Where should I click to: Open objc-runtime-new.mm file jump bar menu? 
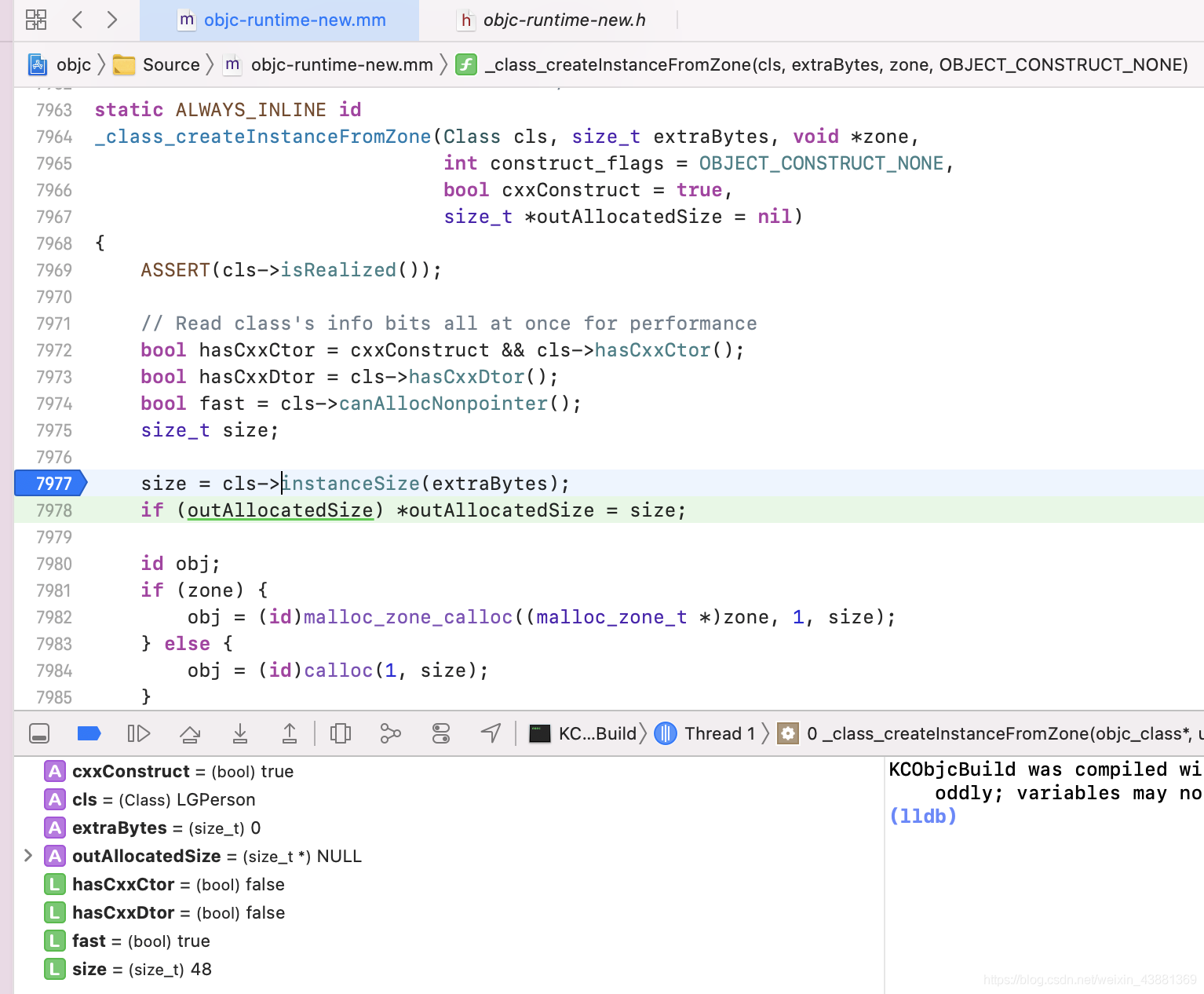(328, 64)
